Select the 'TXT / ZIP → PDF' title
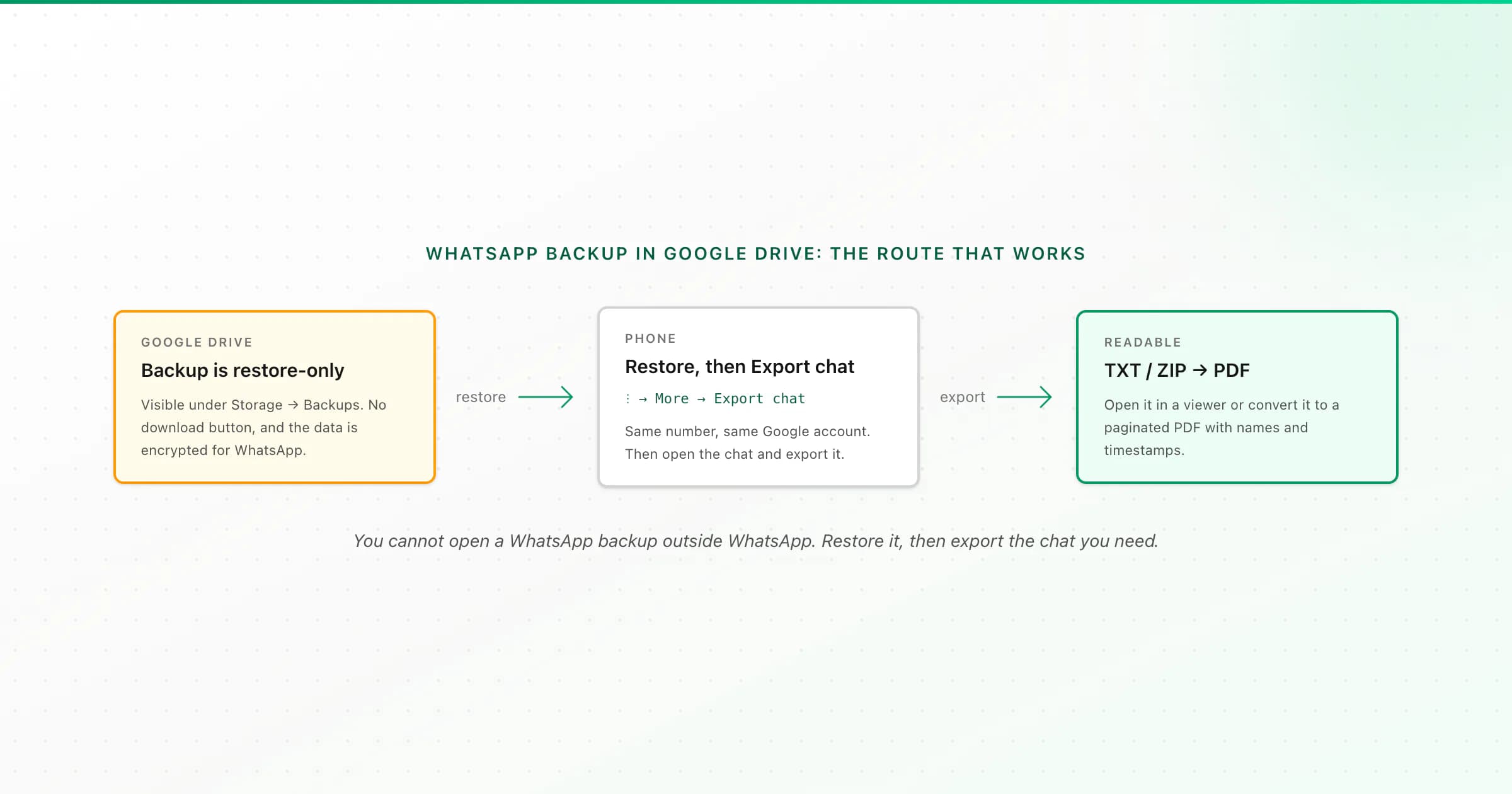Image resolution: width=1512 pixels, height=794 pixels. click(x=1177, y=370)
